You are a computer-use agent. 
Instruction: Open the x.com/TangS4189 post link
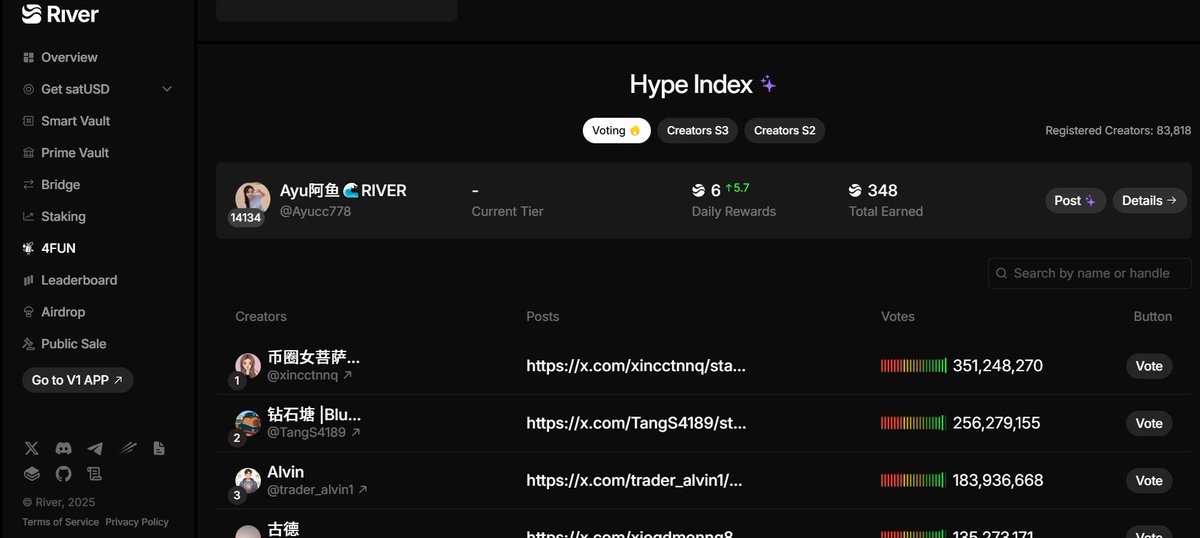click(x=636, y=423)
